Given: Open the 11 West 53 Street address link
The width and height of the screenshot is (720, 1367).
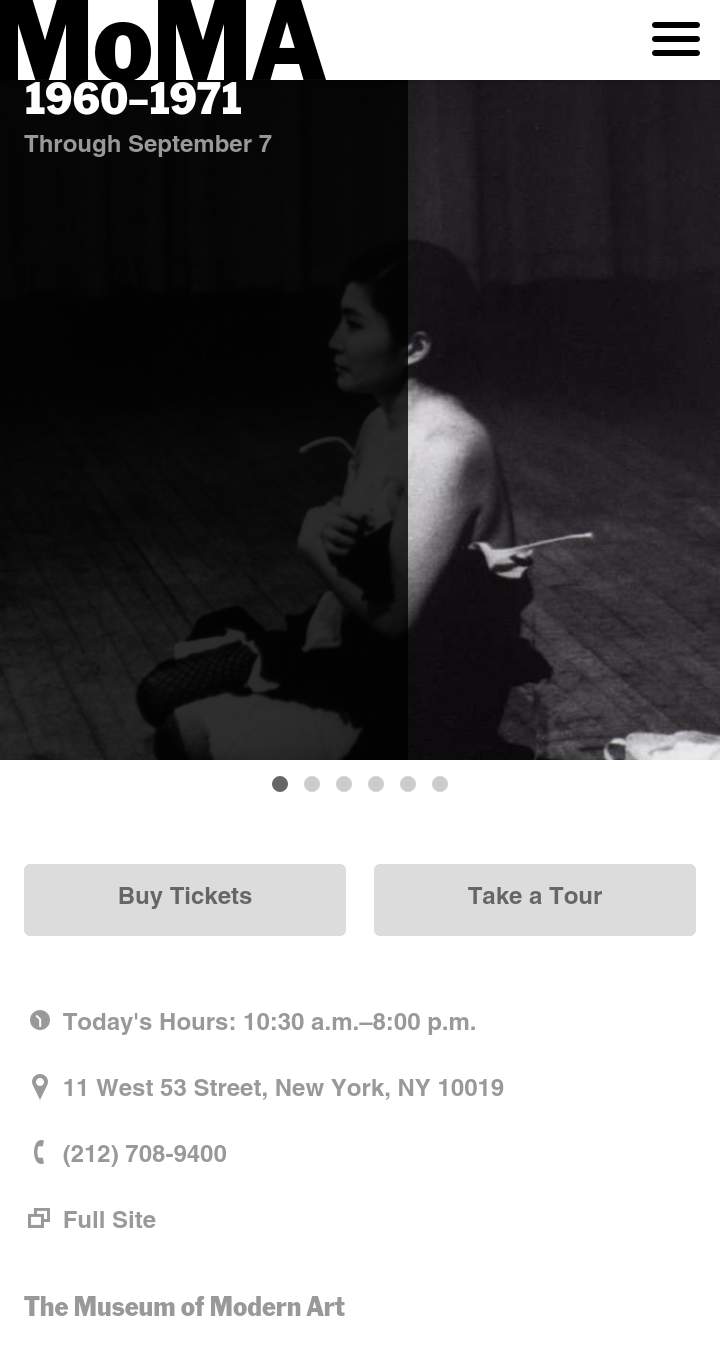Looking at the screenshot, I should (283, 1088).
